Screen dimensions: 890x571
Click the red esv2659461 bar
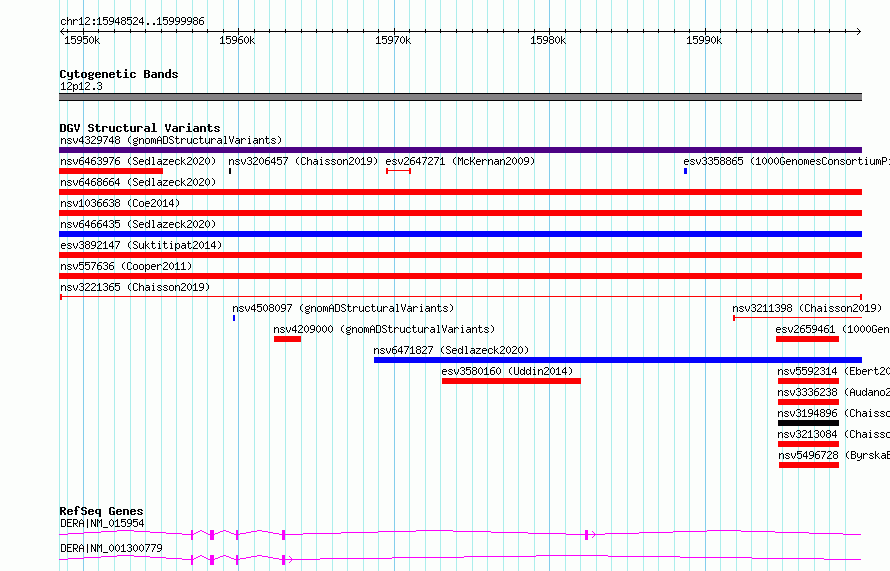pyautogui.click(x=807, y=339)
